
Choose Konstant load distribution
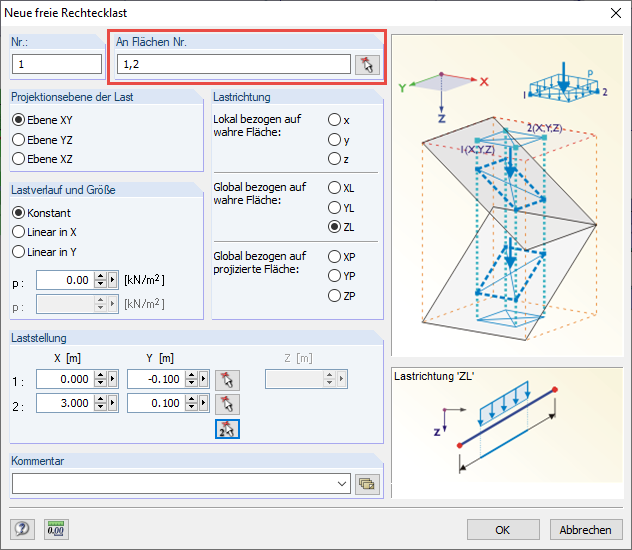click(x=42, y=213)
